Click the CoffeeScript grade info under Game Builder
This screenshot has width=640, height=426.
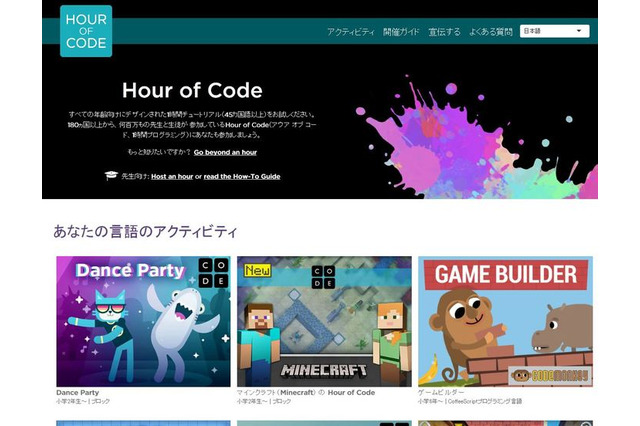click(470, 402)
